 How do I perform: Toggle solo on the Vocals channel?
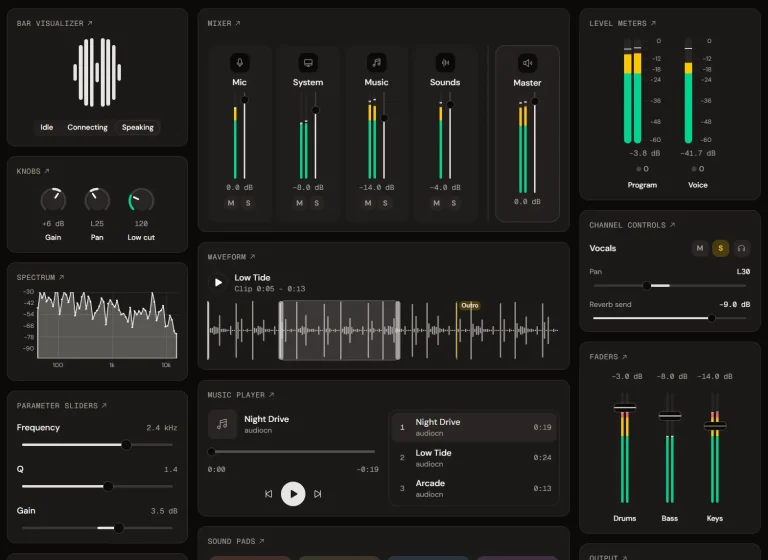pyautogui.click(x=720, y=248)
